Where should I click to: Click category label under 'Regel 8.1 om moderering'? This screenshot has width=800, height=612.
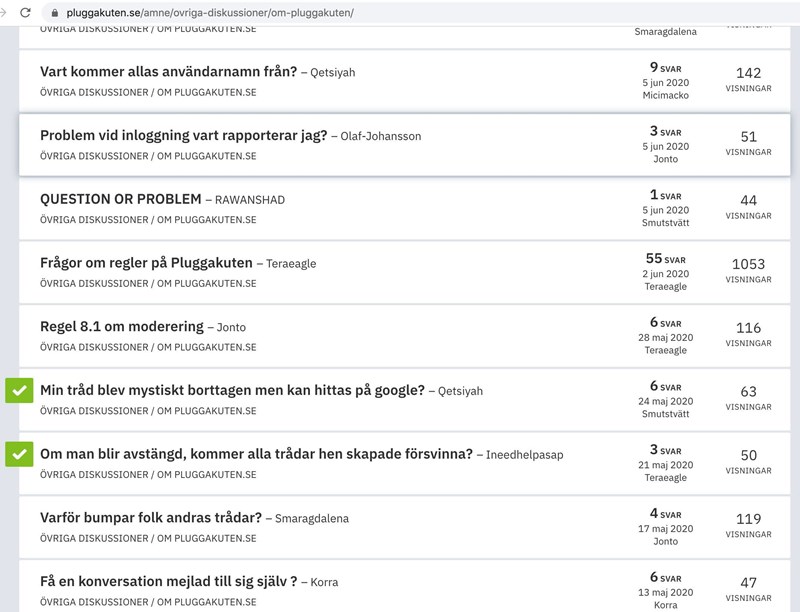point(148,347)
